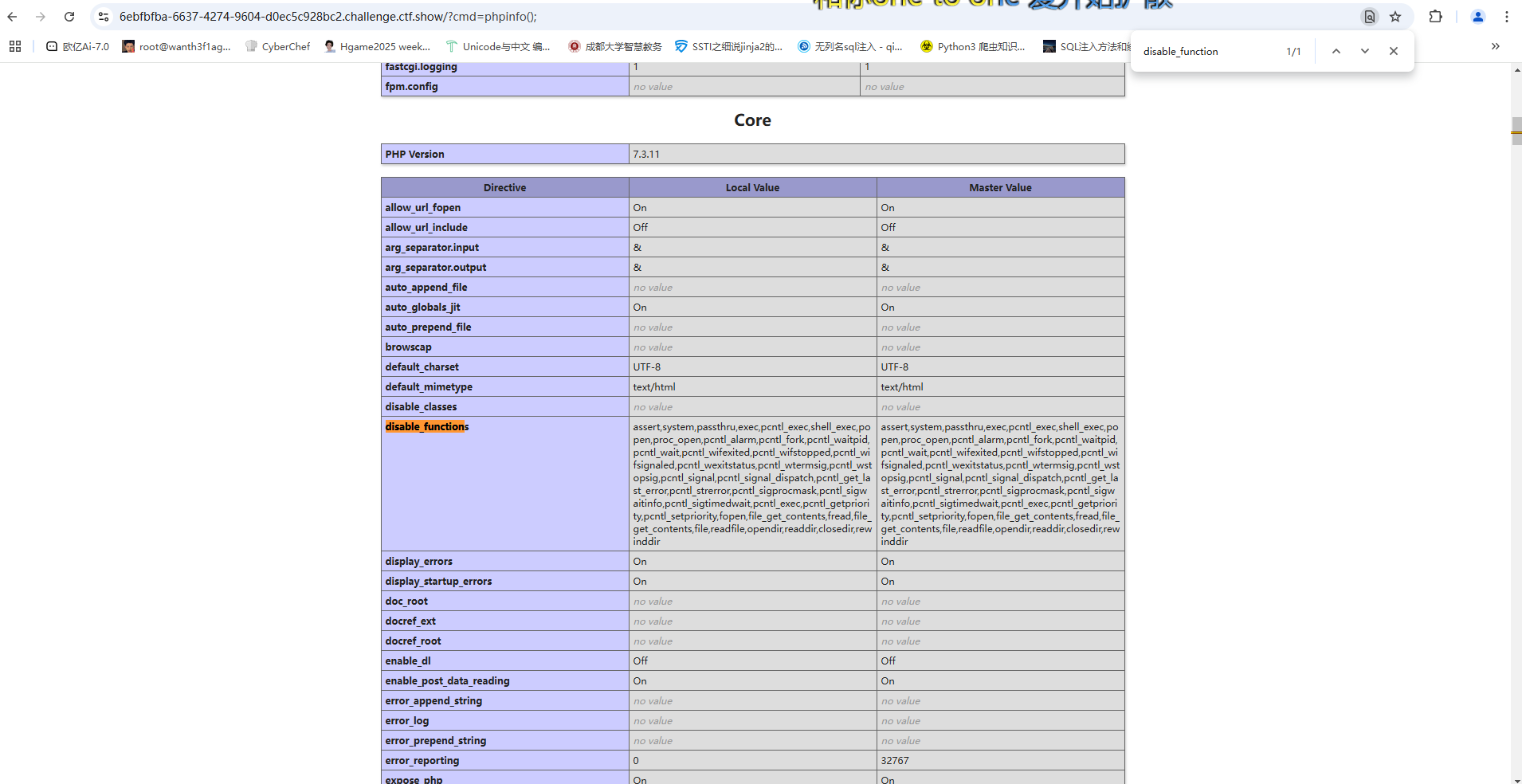Close the find-in-page bar
Viewport: 1522px width, 784px height.
1394,51
